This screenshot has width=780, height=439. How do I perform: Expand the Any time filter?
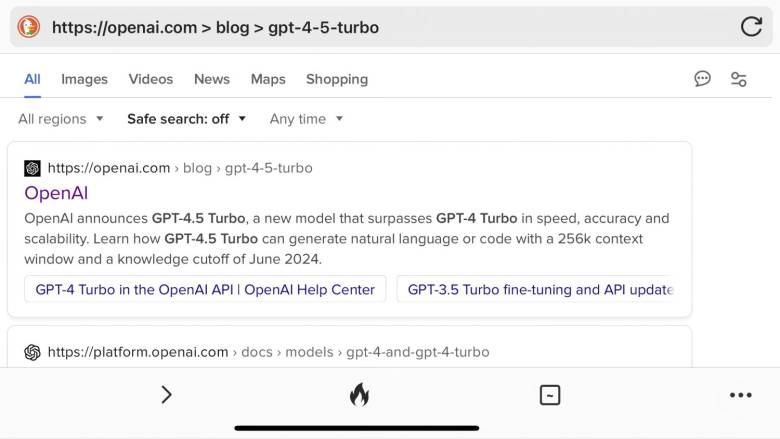click(x=306, y=119)
